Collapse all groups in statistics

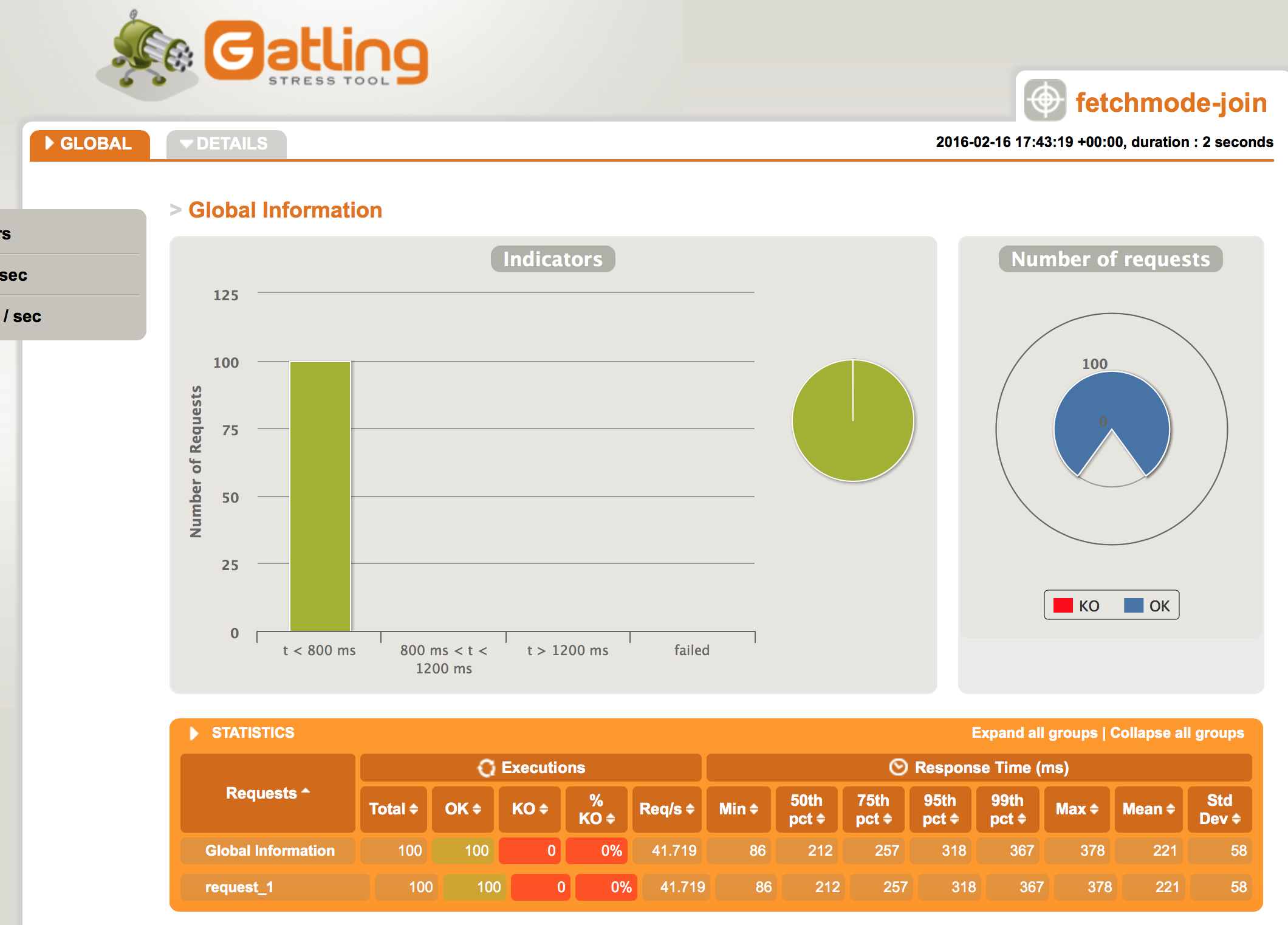(x=1177, y=733)
